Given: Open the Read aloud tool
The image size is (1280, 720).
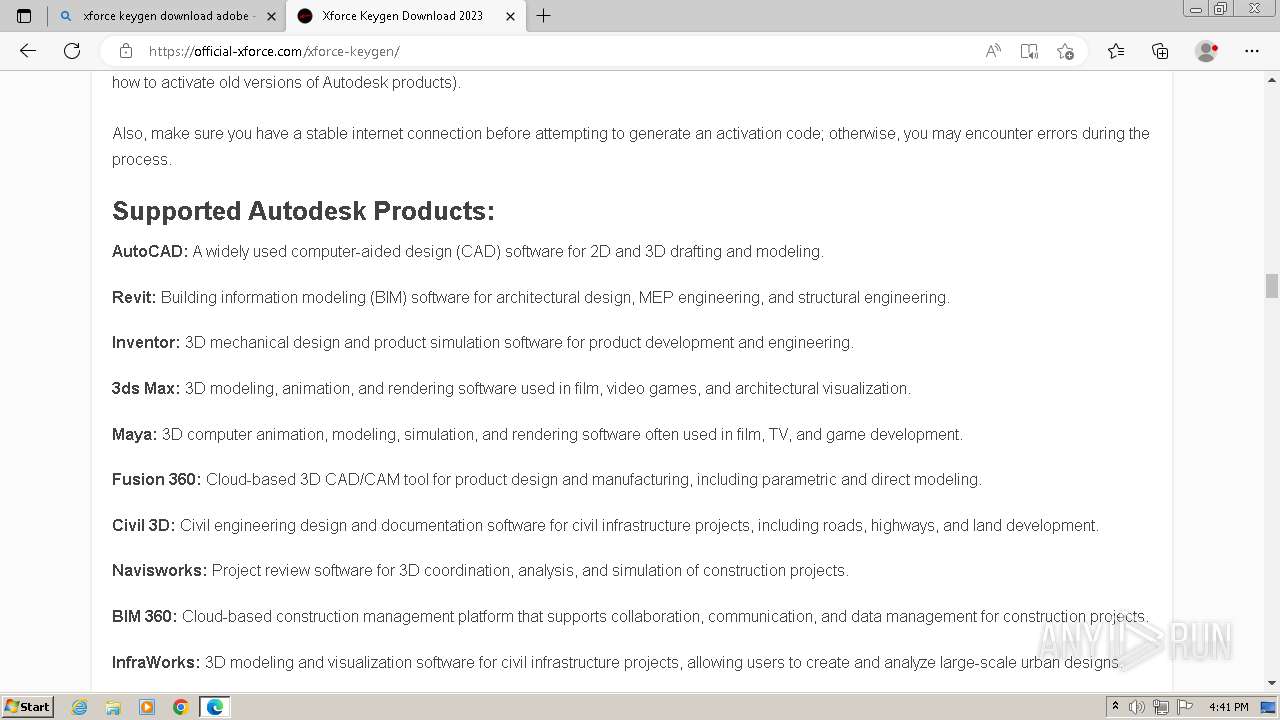Looking at the screenshot, I should coord(993,51).
